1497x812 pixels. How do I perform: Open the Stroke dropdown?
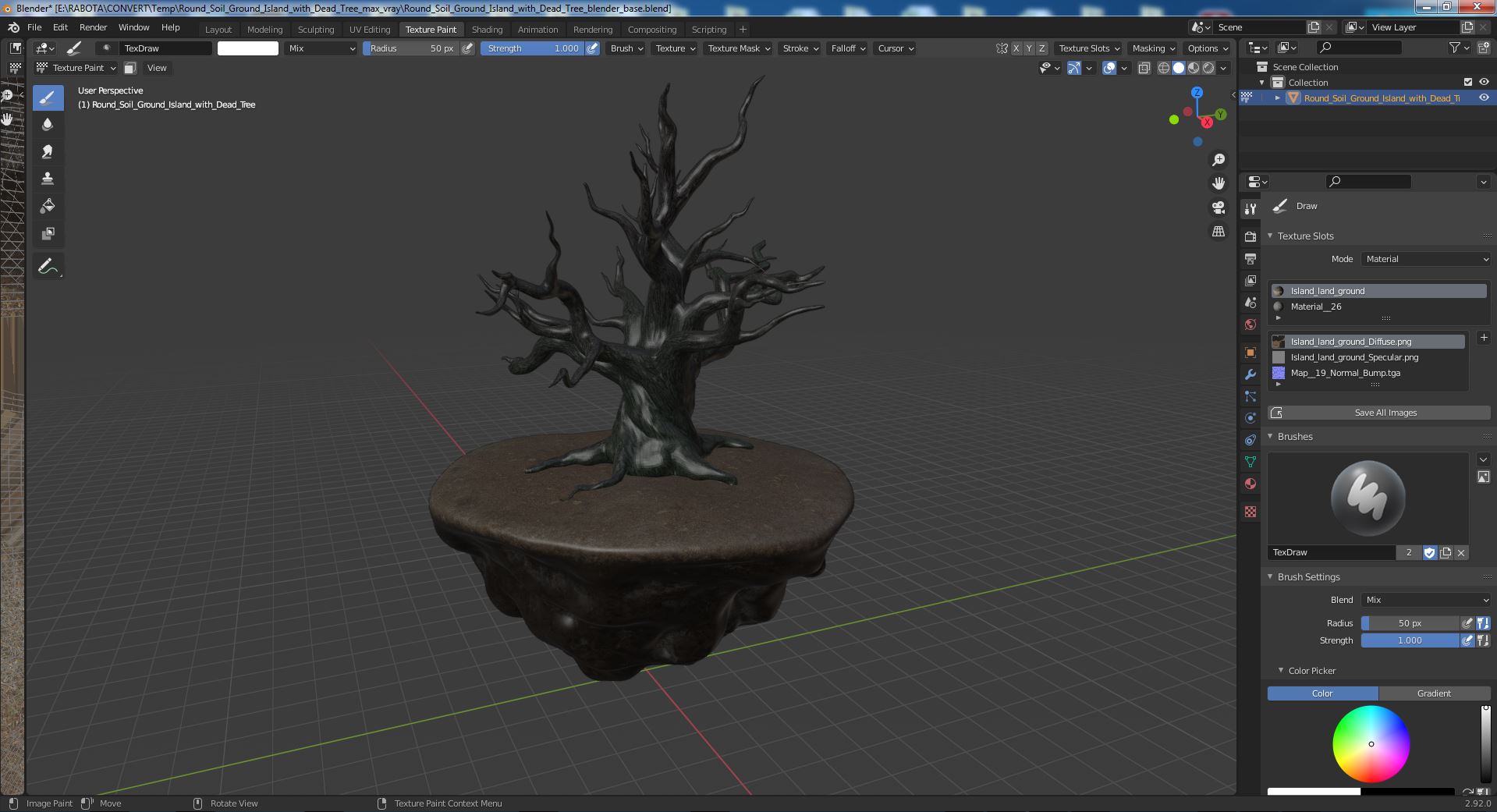pos(800,48)
